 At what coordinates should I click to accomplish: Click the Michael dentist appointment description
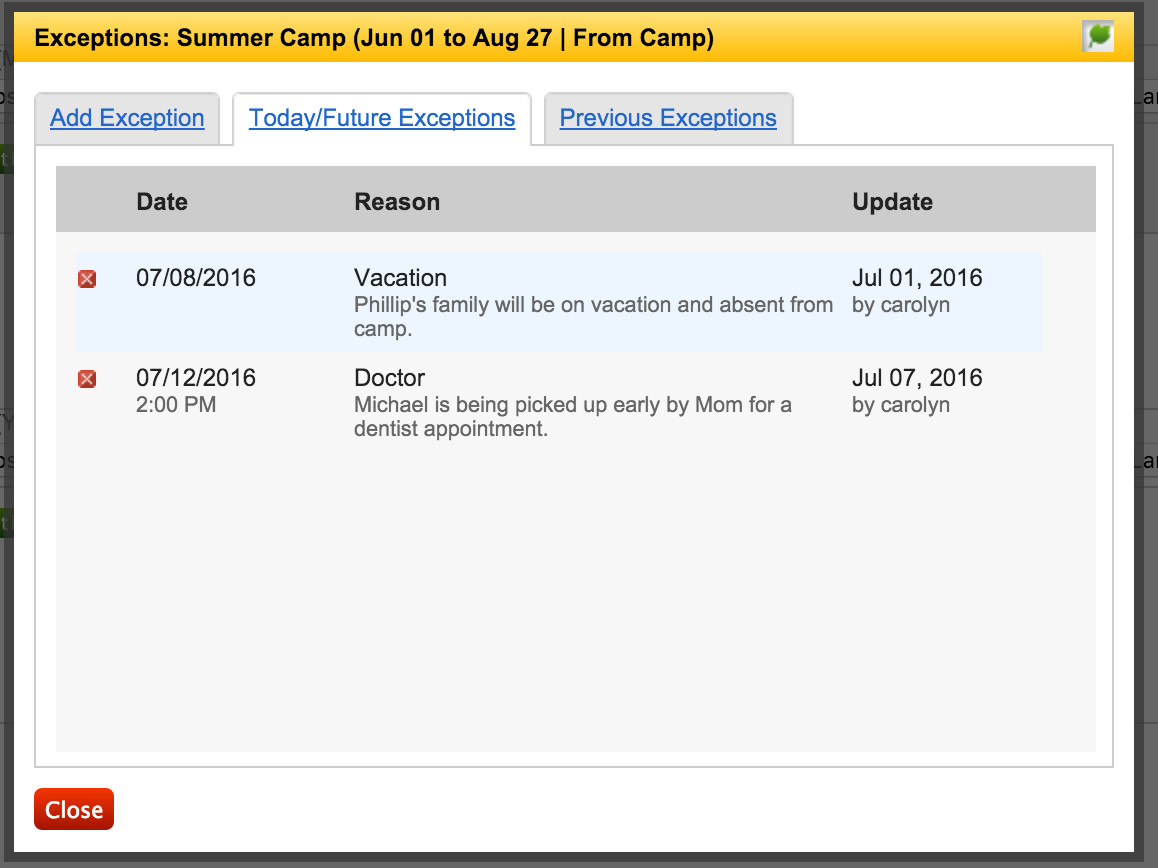[572, 417]
